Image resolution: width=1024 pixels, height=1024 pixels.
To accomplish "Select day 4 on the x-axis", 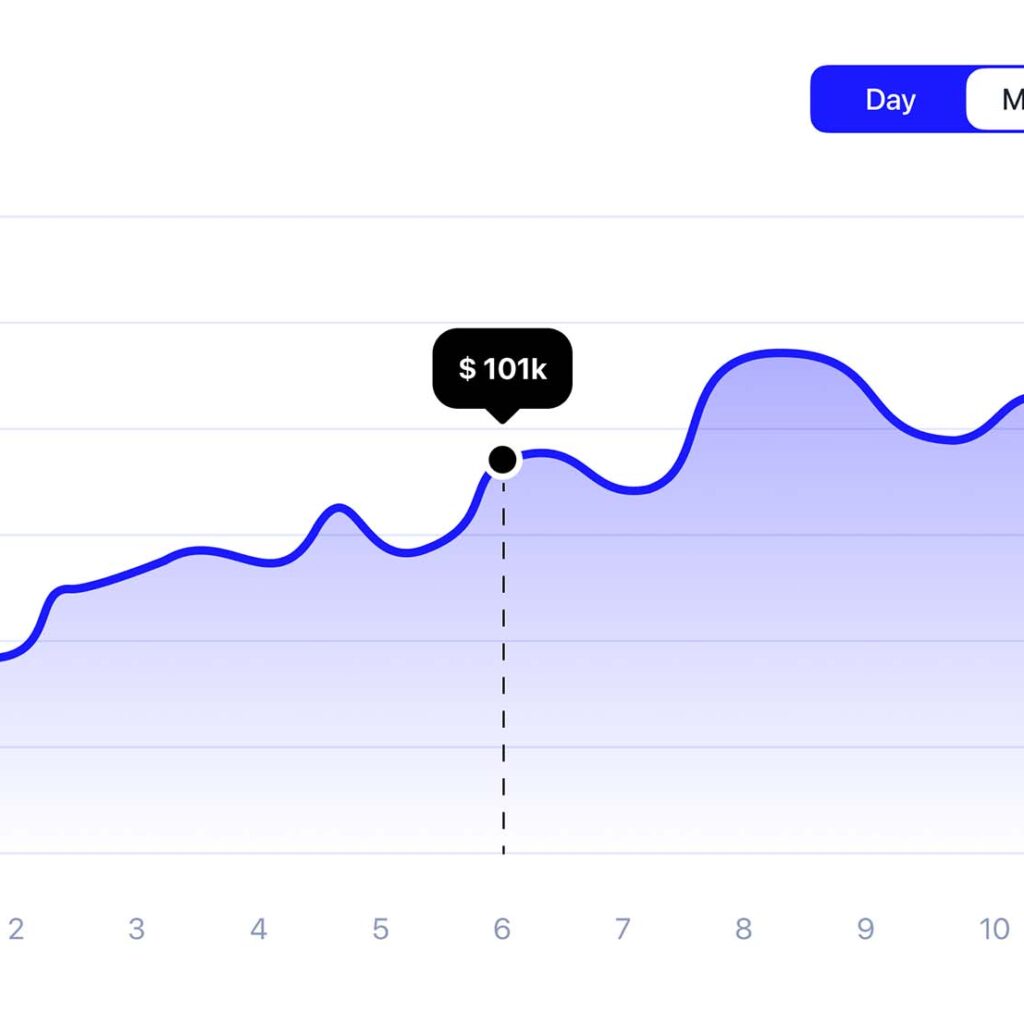I will [258, 930].
